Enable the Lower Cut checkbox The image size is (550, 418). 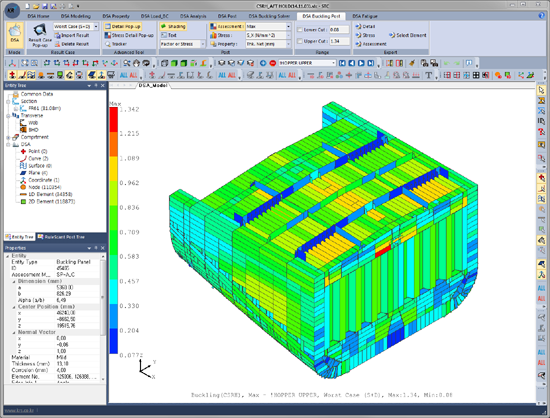[300, 30]
